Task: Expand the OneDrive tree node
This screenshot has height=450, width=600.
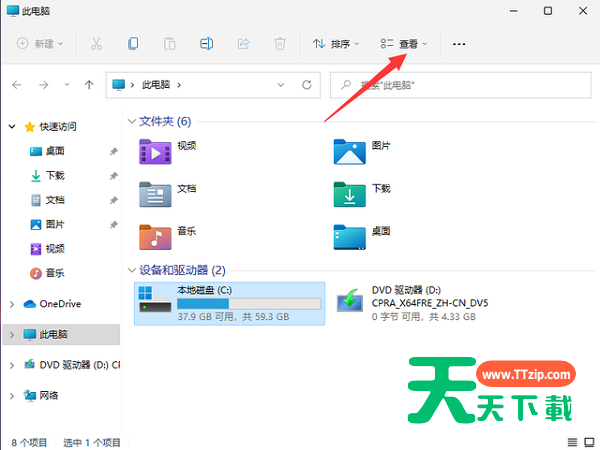Action: pyautogui.click(x=12, y=304)
